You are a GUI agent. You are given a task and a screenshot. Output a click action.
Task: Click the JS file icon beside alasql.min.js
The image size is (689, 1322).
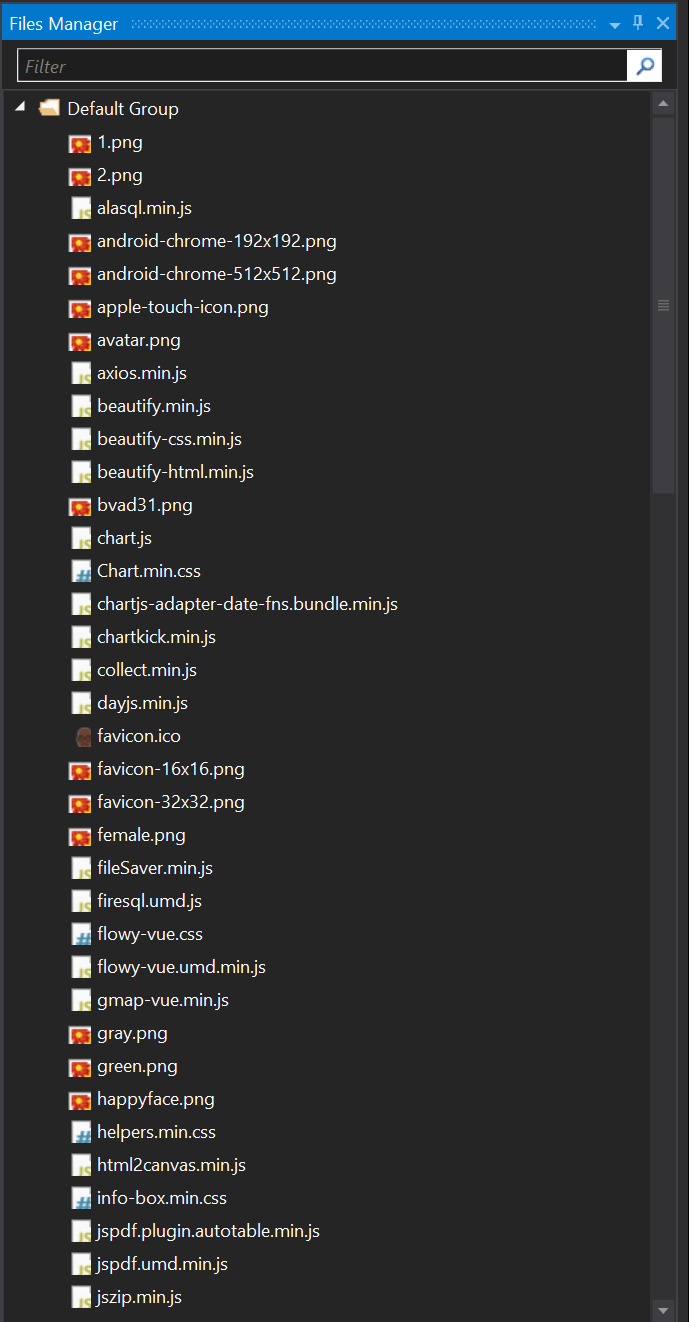81,208
